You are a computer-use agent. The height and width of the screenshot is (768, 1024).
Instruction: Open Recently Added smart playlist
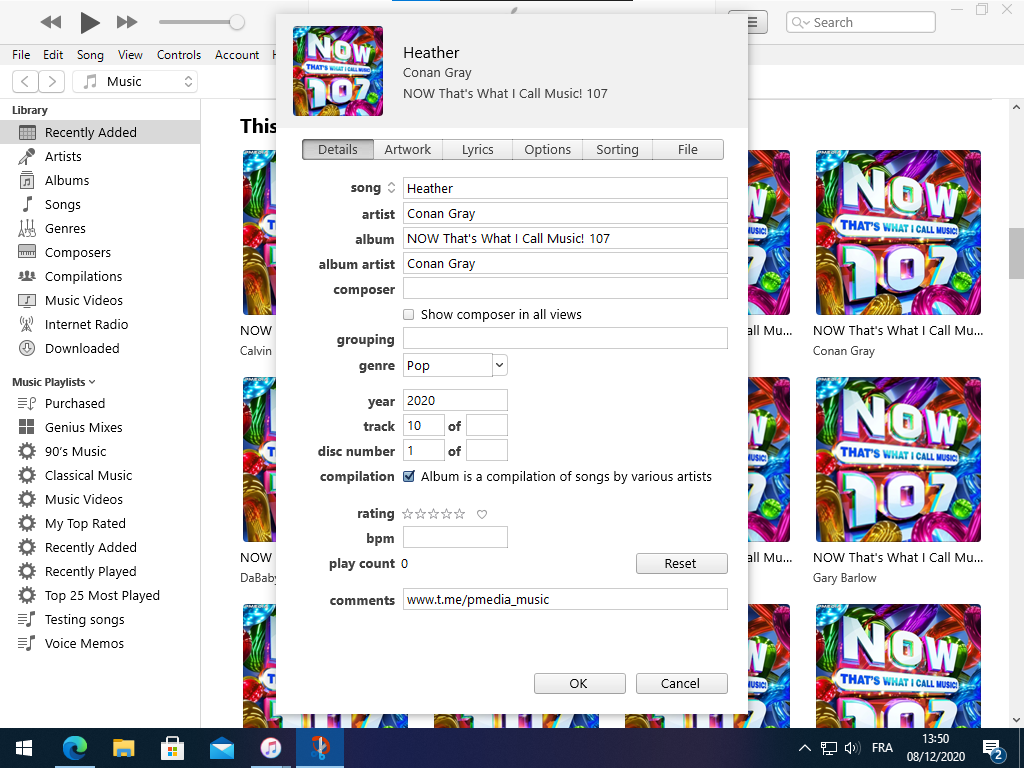(x=100, y=547)
